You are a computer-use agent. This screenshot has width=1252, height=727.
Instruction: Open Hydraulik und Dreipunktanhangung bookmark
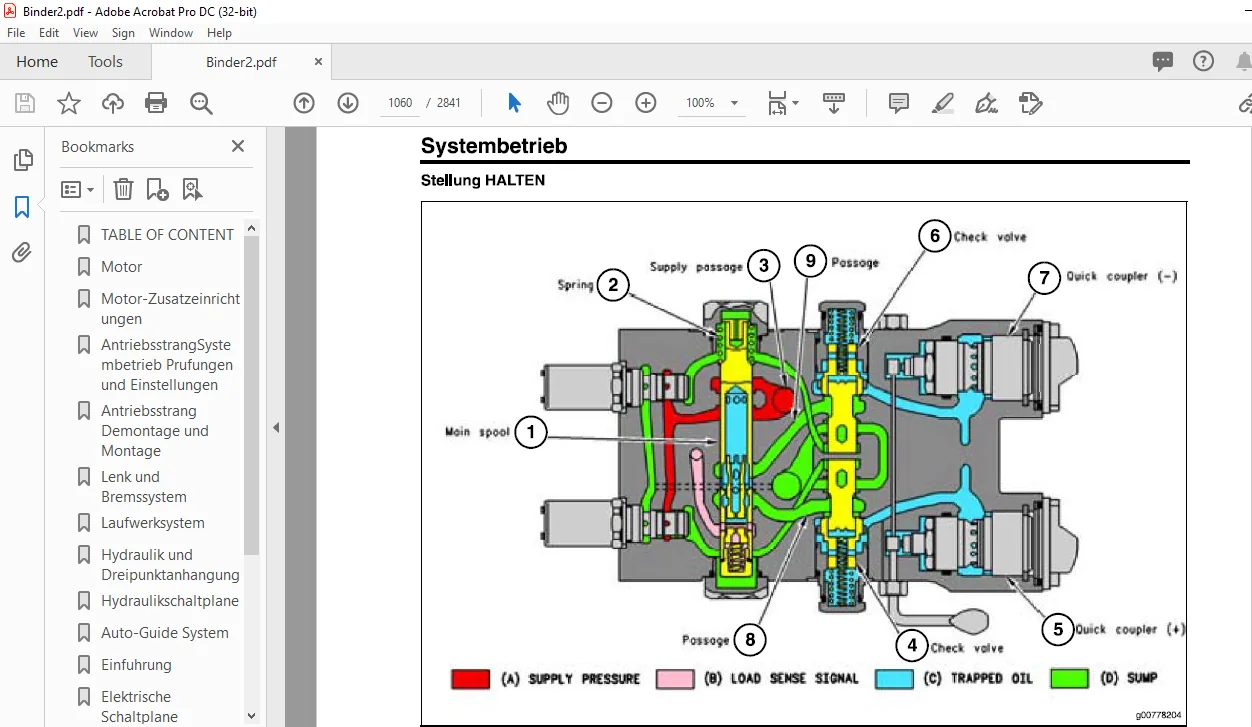click(170, 564)
